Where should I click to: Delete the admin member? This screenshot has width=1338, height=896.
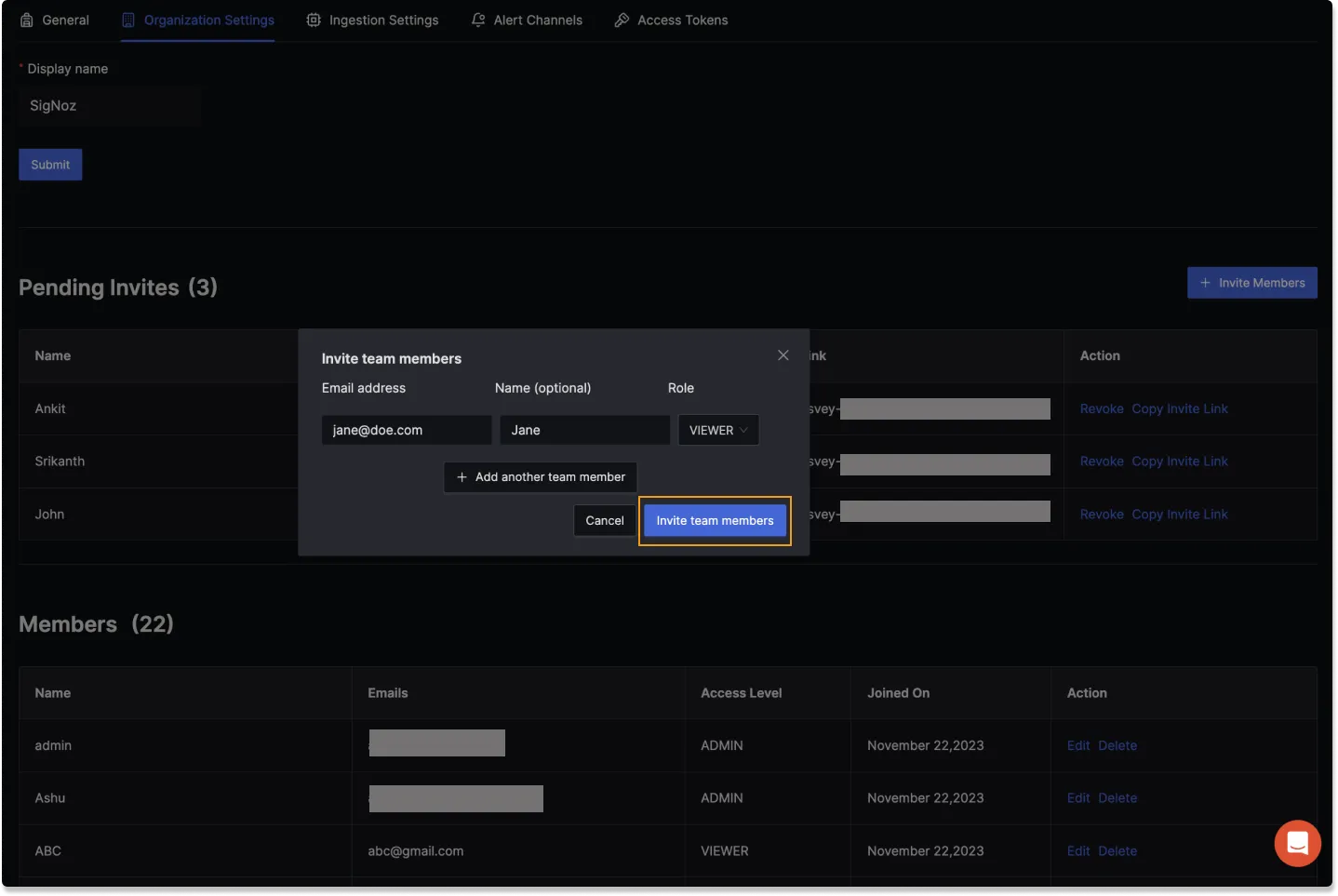(x=1117, y=745)
